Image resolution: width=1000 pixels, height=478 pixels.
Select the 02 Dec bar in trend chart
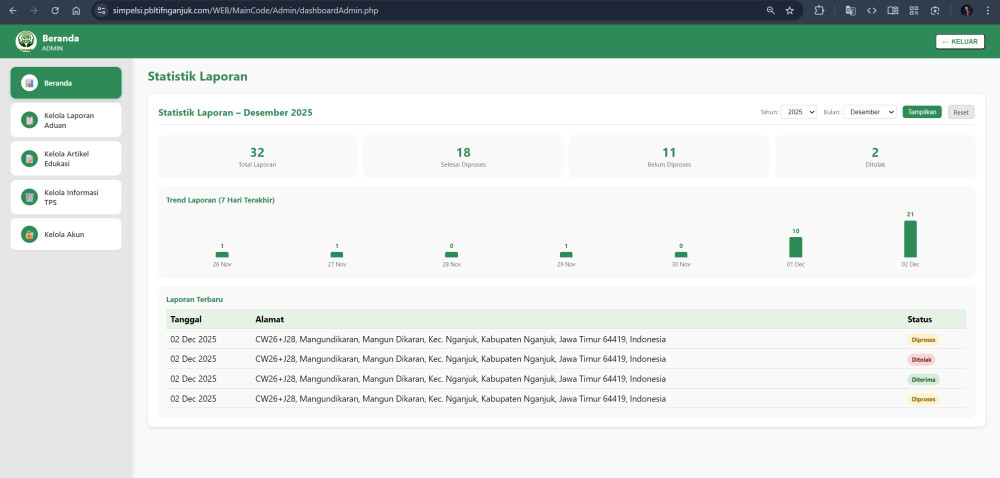910,239
